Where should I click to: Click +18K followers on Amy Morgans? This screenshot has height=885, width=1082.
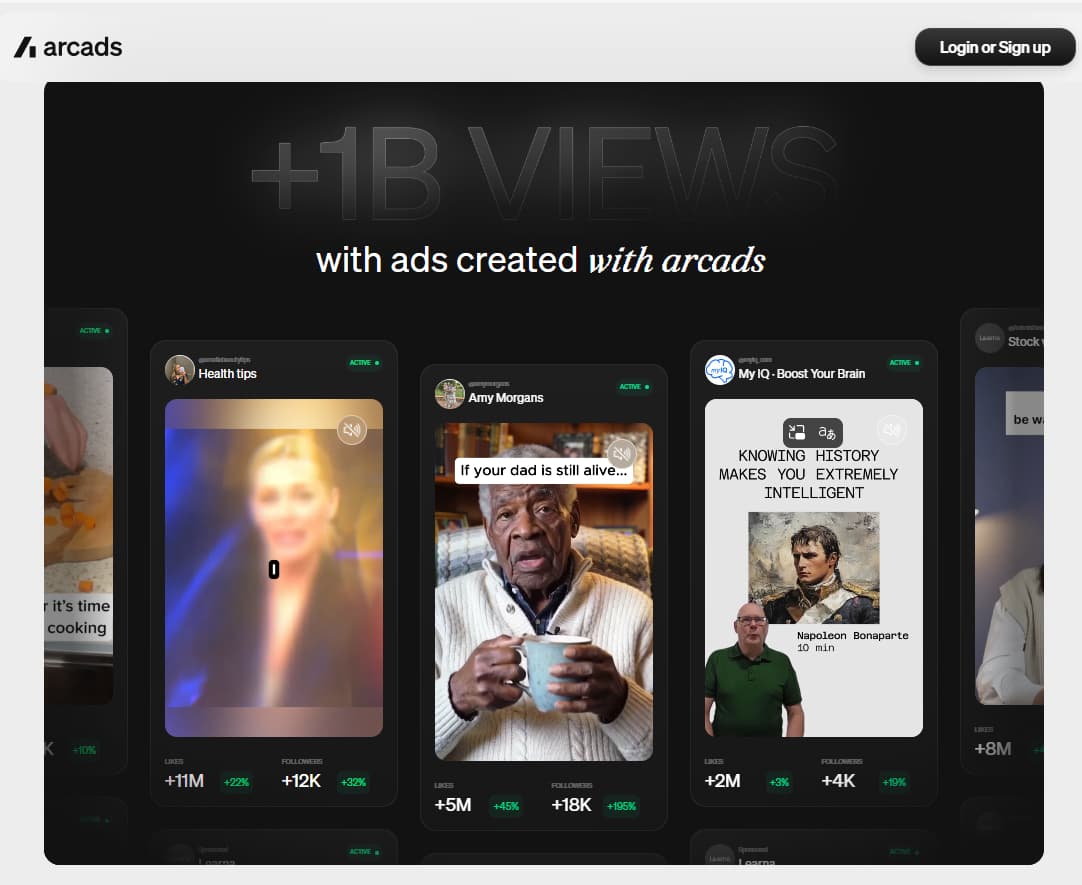(571, 805)
